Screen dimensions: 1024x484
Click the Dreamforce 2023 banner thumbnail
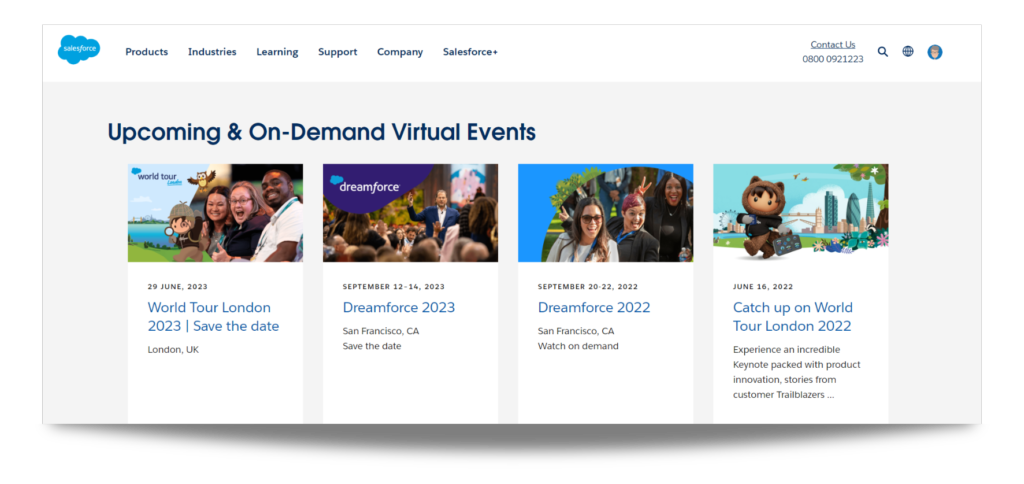pyautogui.click(x=410, y=213)
